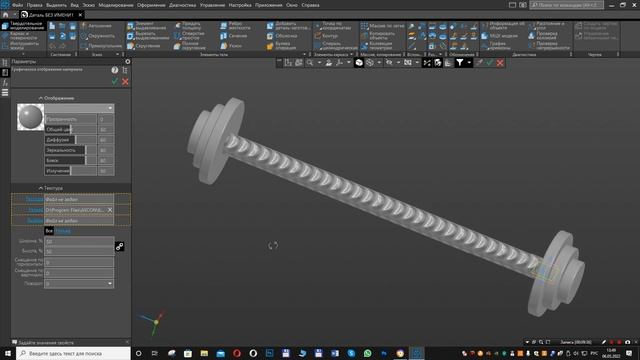Adjust the Зеркальность slider
The image size is (640, 360).
[70, 150]
